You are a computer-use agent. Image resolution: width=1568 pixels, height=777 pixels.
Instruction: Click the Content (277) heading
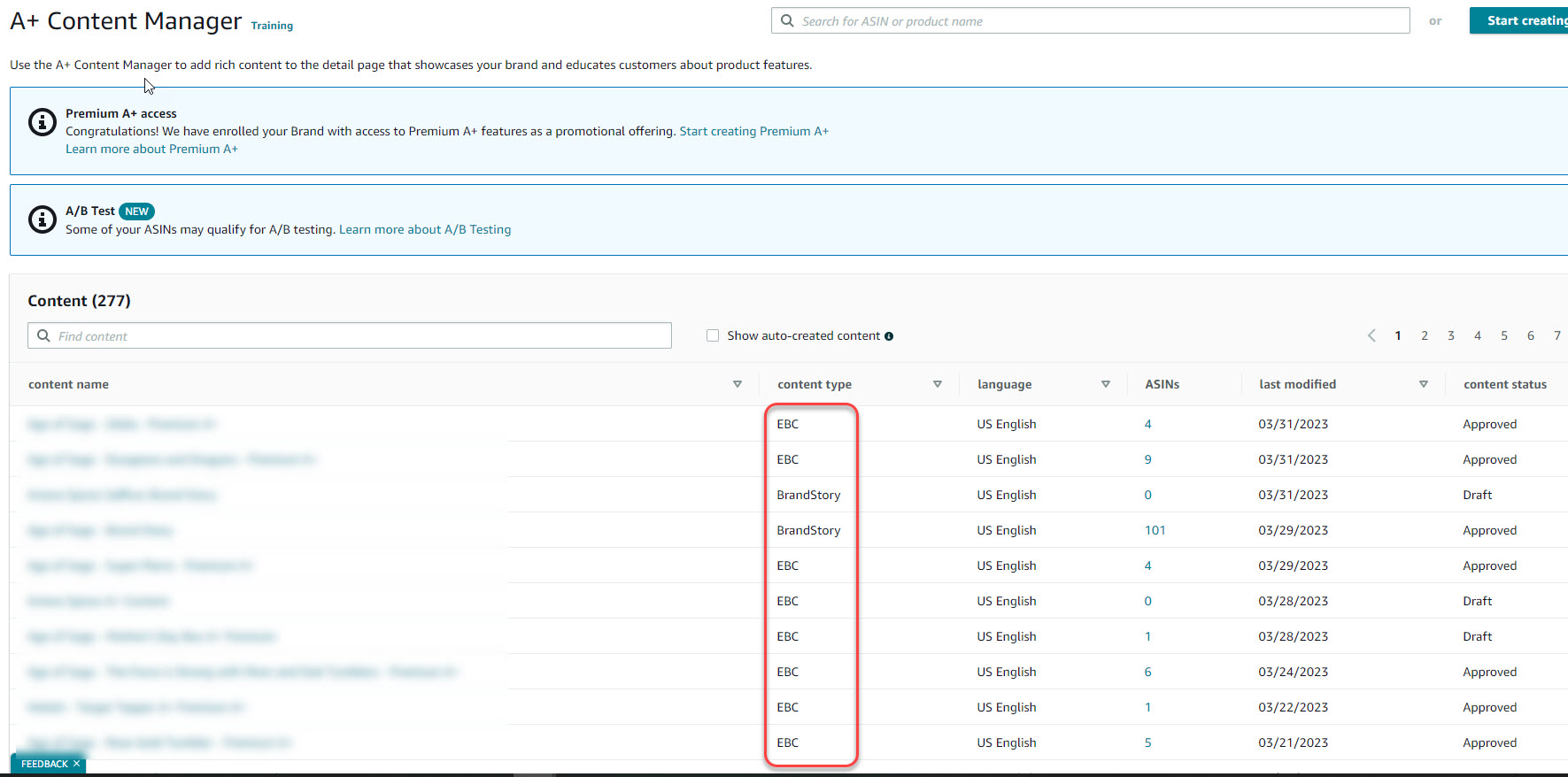click(x=80, y=301)
